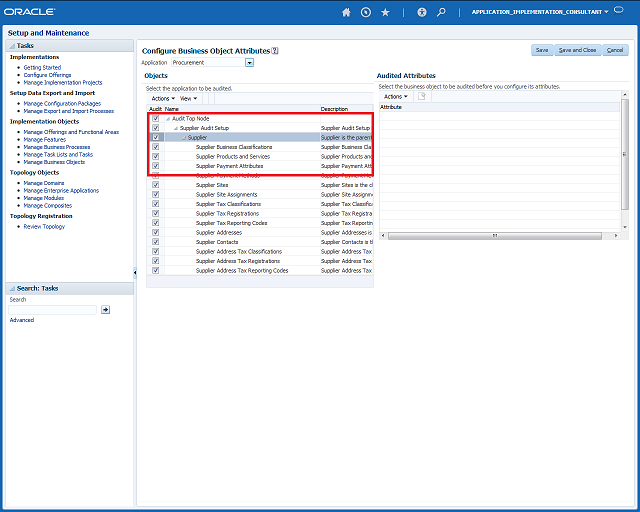Click the task Search input field
Viewport: 640px width, 512px height.
point(53,310)
